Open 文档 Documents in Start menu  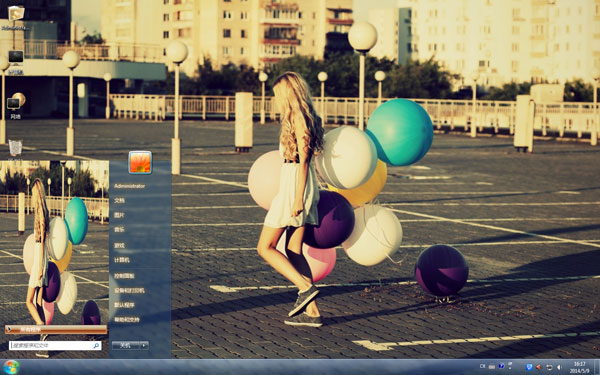click(x=119, y=201)
